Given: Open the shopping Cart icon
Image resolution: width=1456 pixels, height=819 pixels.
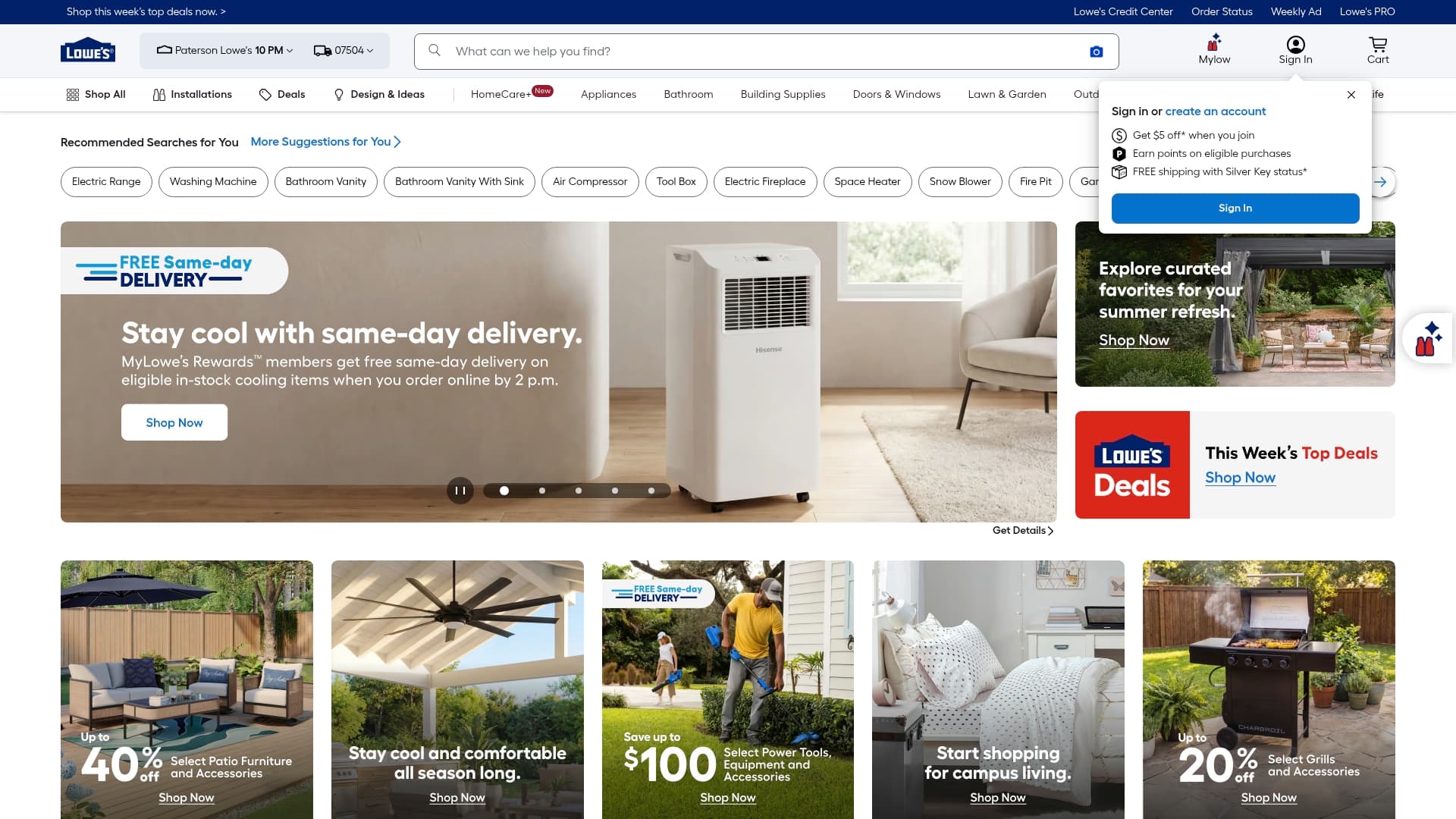Looking at the screenshot, I should [1378, 50].
